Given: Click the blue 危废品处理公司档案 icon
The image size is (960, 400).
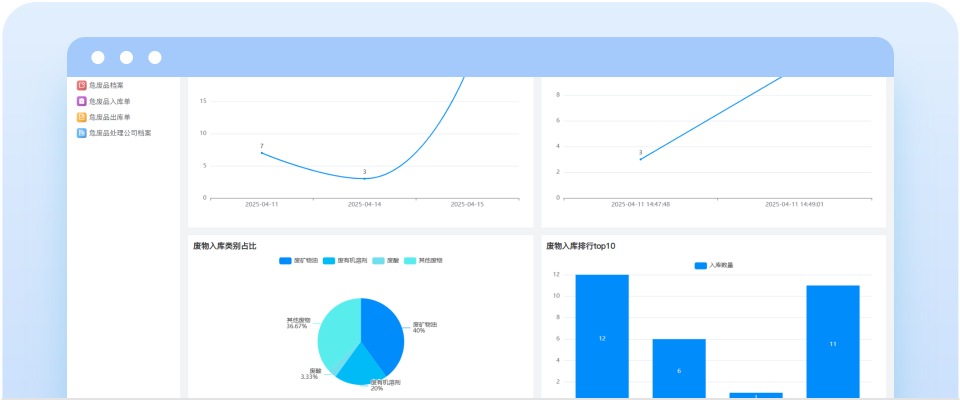Looking at the screenshot, I should pyautogui.click(x=81, y=133).
